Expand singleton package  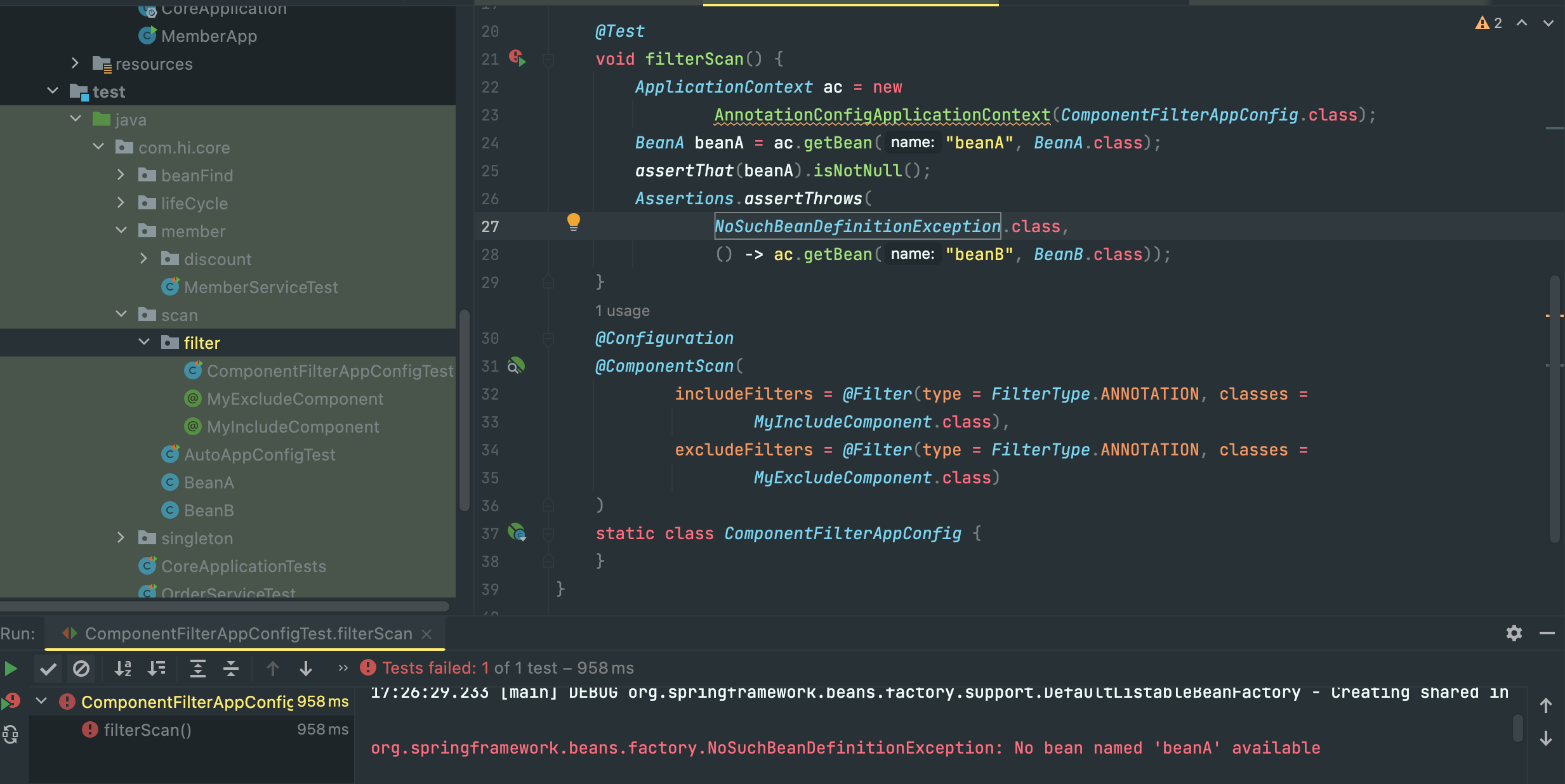(x=121, y=537)
